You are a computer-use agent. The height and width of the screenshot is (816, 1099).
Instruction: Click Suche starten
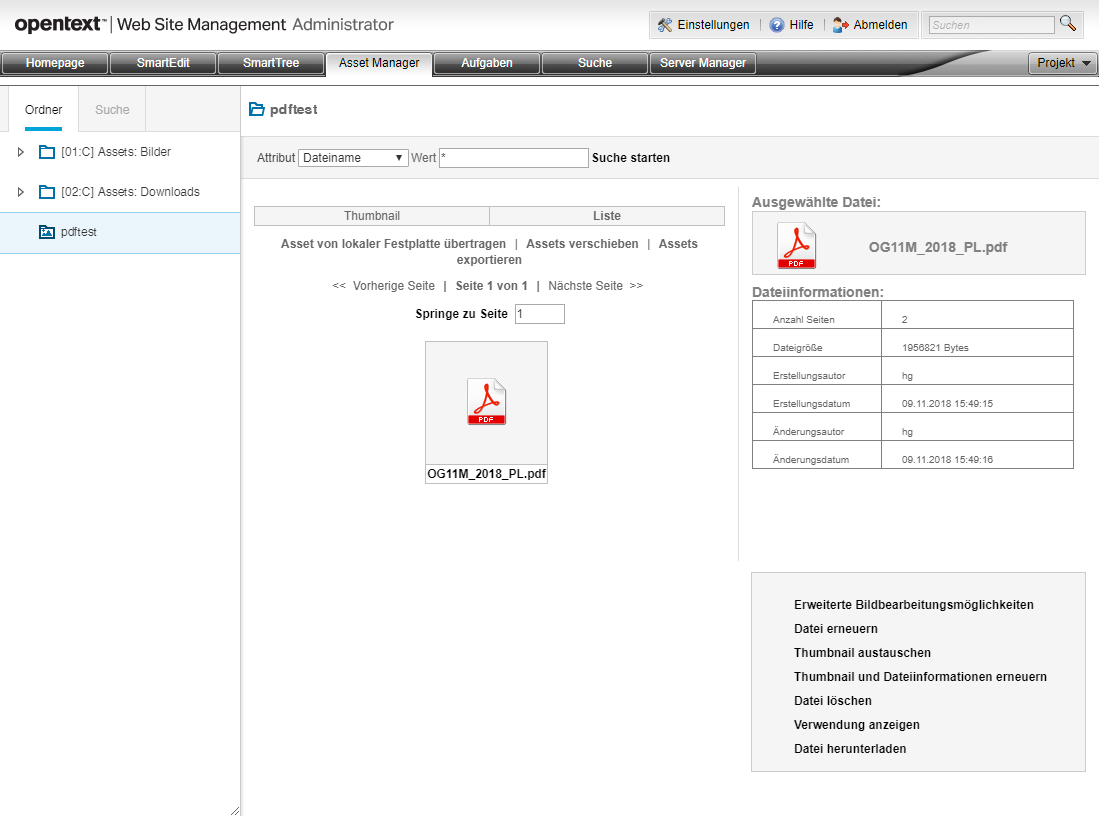point(631,158)
